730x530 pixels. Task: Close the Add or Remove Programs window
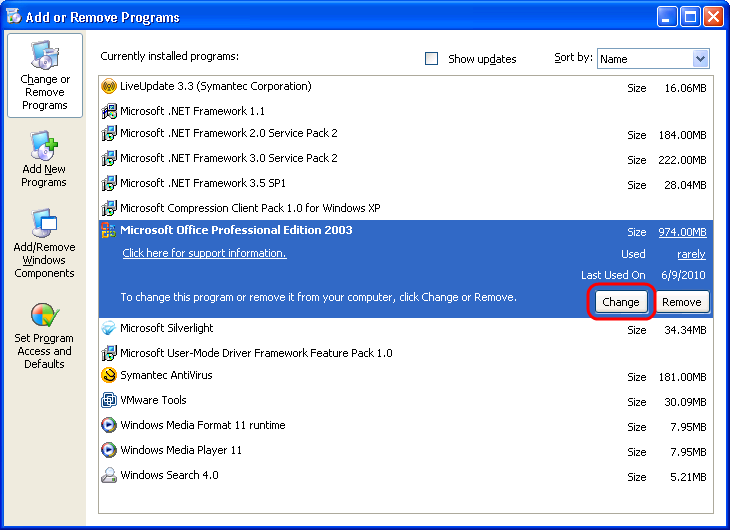click(714, 17)
